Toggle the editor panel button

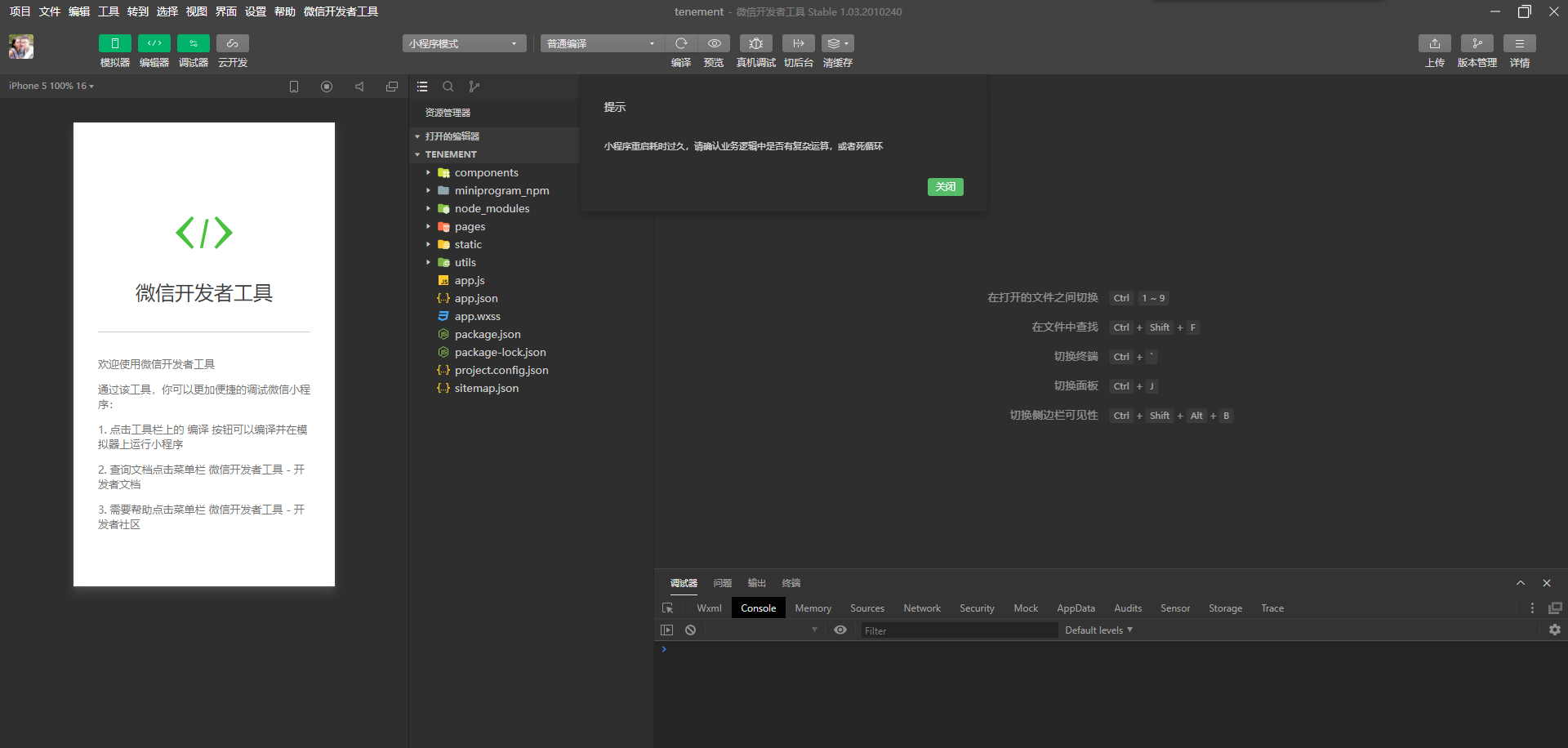point(154,43)
